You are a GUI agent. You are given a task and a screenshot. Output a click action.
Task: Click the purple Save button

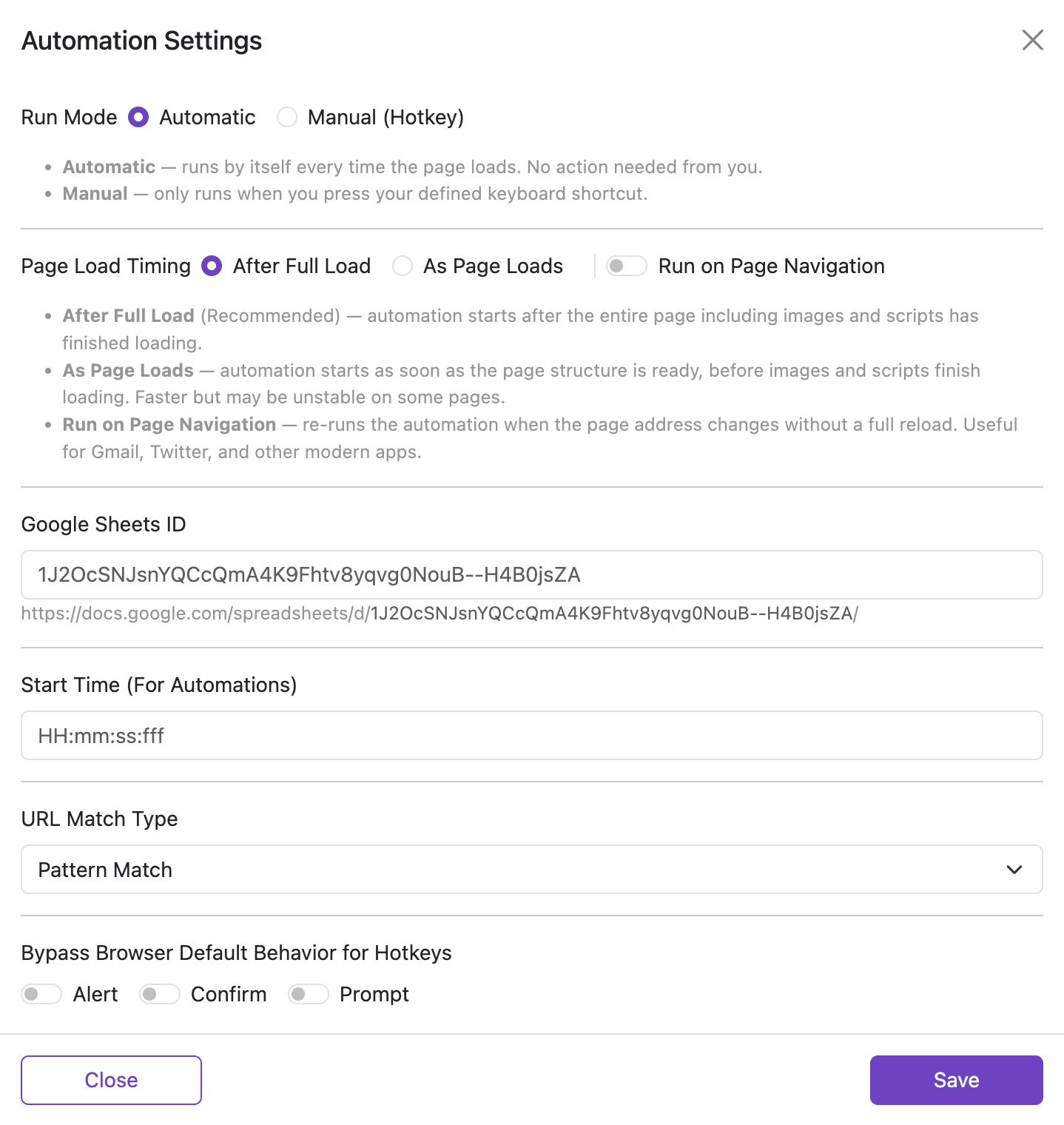[x=956, y=1080]
